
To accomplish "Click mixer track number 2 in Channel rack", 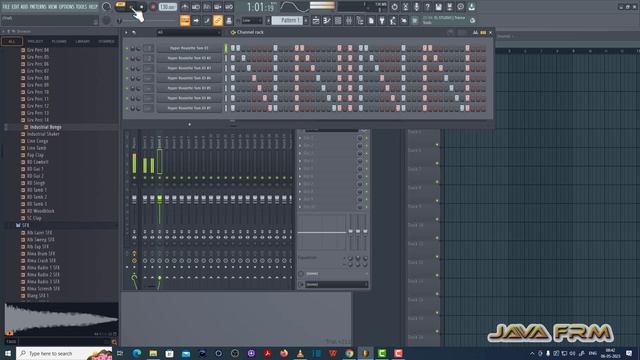I will 149,58.
